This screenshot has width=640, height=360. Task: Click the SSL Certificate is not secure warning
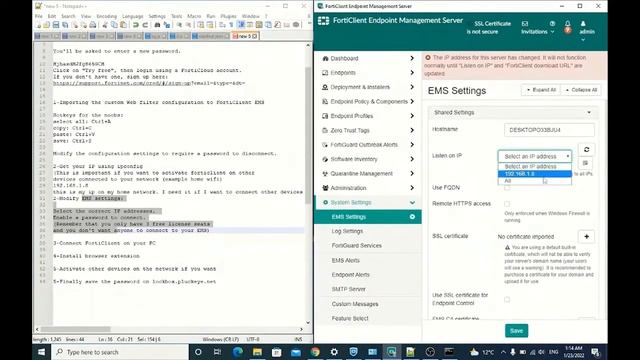488,27
